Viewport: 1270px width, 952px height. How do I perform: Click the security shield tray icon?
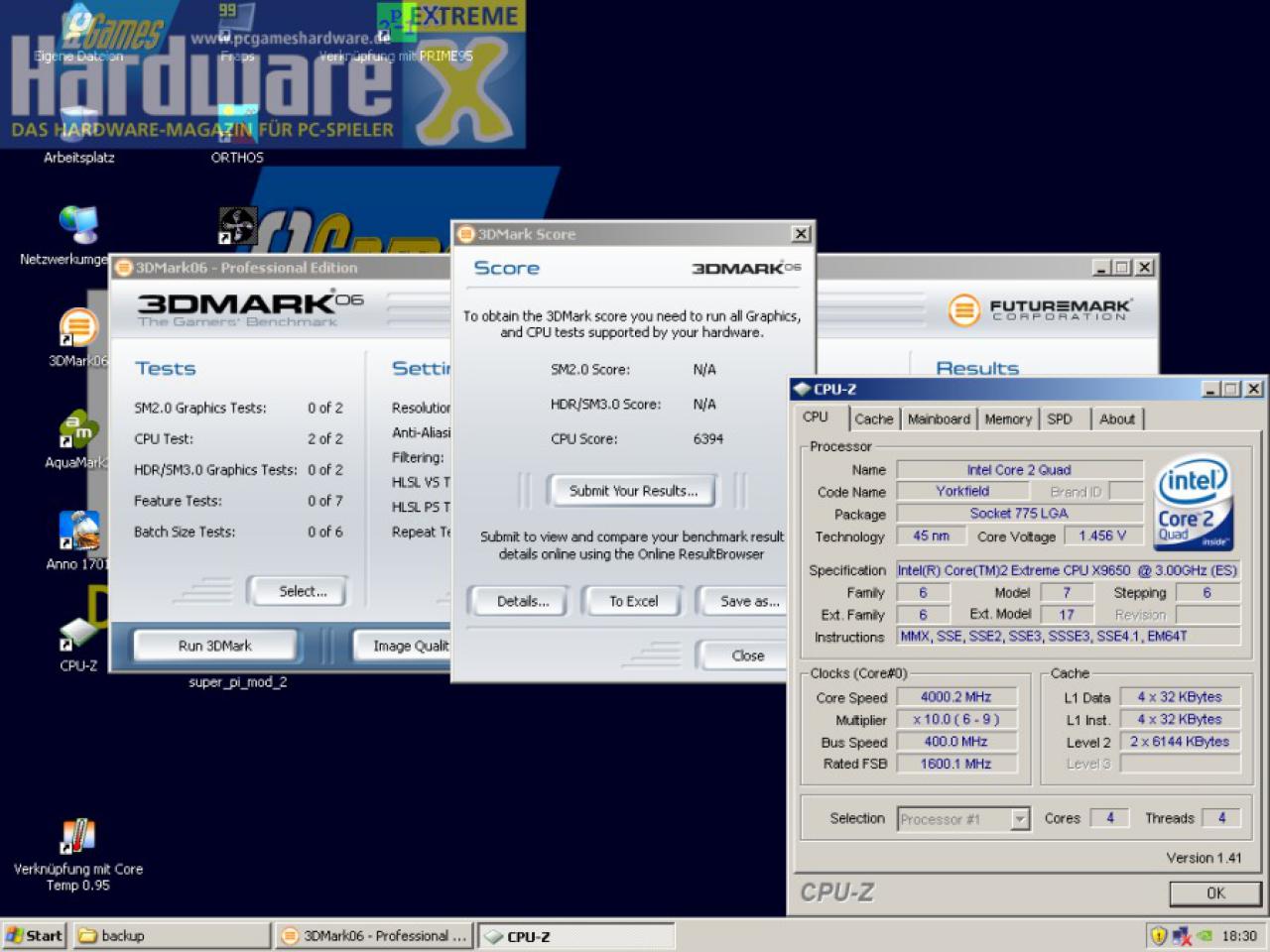[x=1158, y=935]
